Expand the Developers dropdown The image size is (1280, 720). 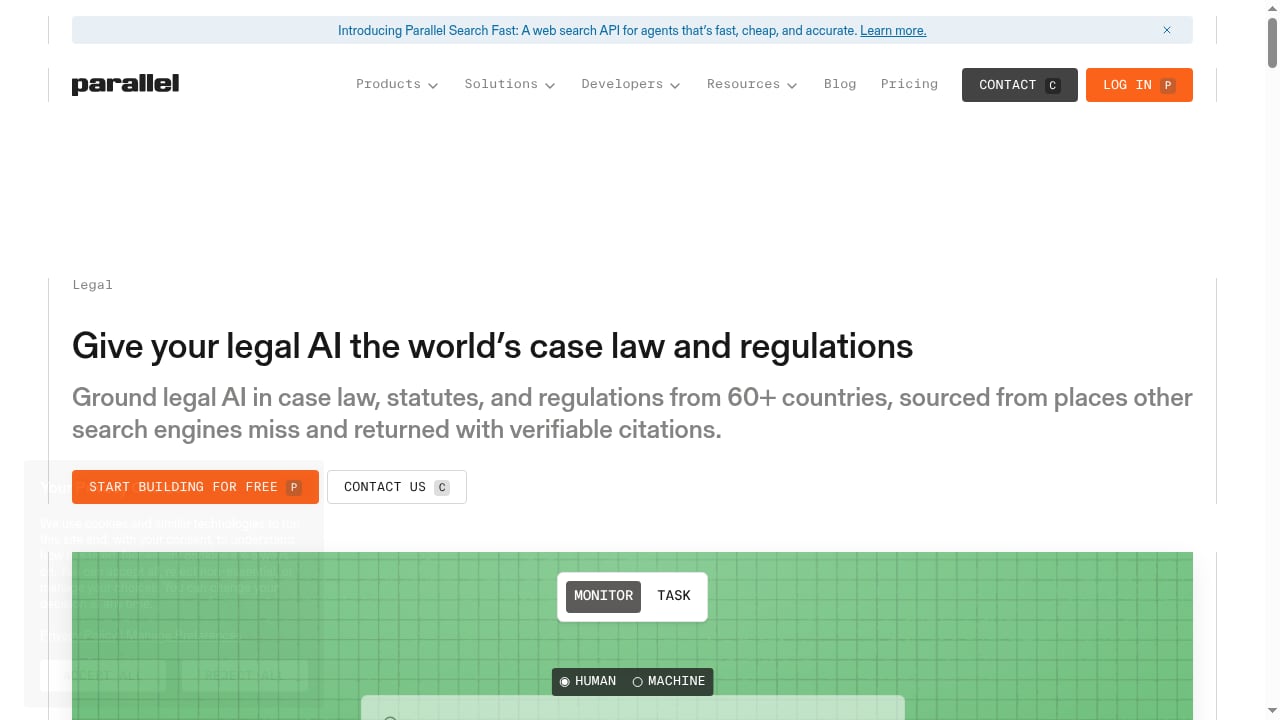[x=631, y=85]
